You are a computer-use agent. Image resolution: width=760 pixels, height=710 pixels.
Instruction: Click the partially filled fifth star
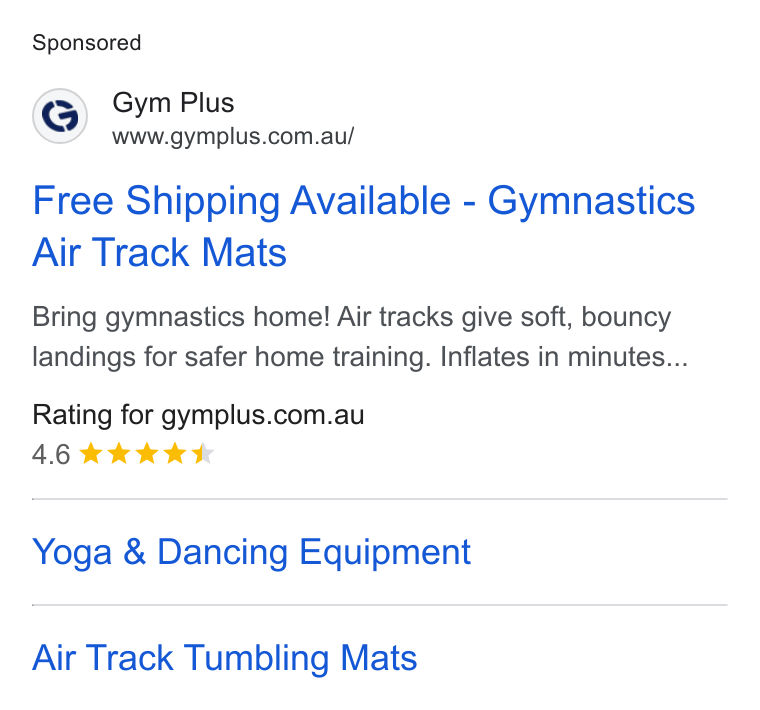(x=203, y=454)
